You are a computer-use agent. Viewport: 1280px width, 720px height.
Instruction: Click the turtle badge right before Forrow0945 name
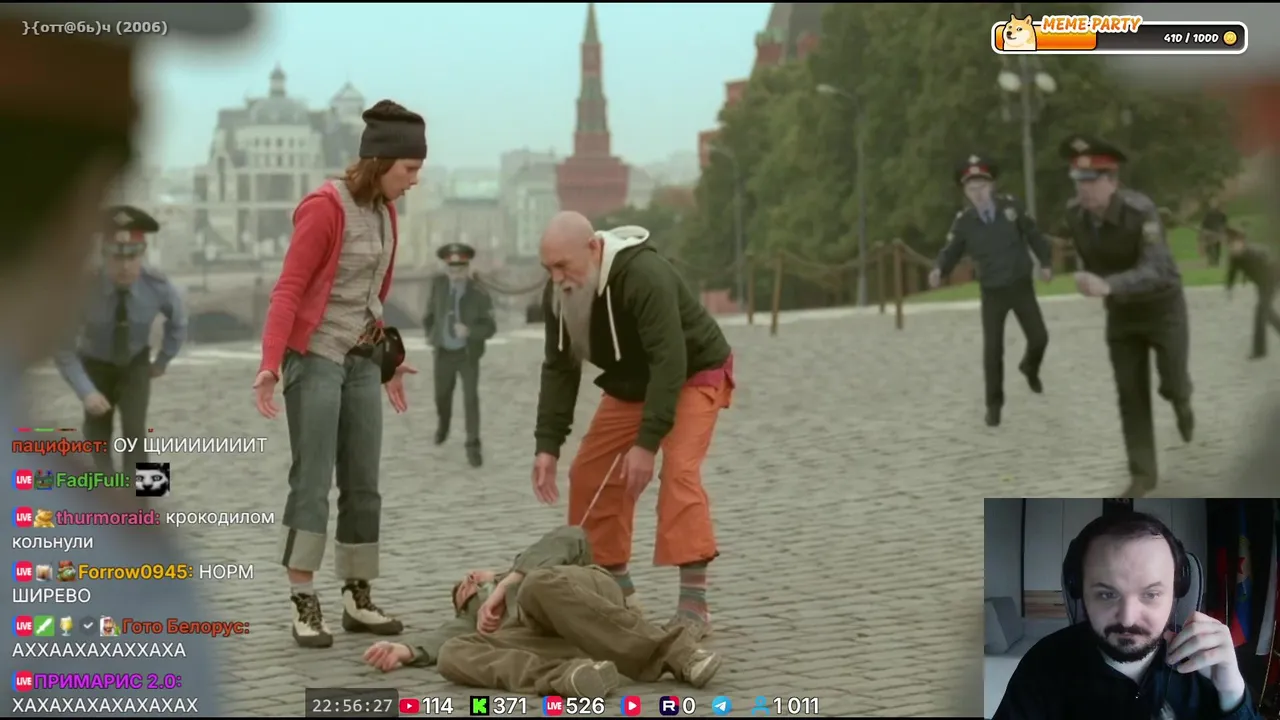point(66,572)
